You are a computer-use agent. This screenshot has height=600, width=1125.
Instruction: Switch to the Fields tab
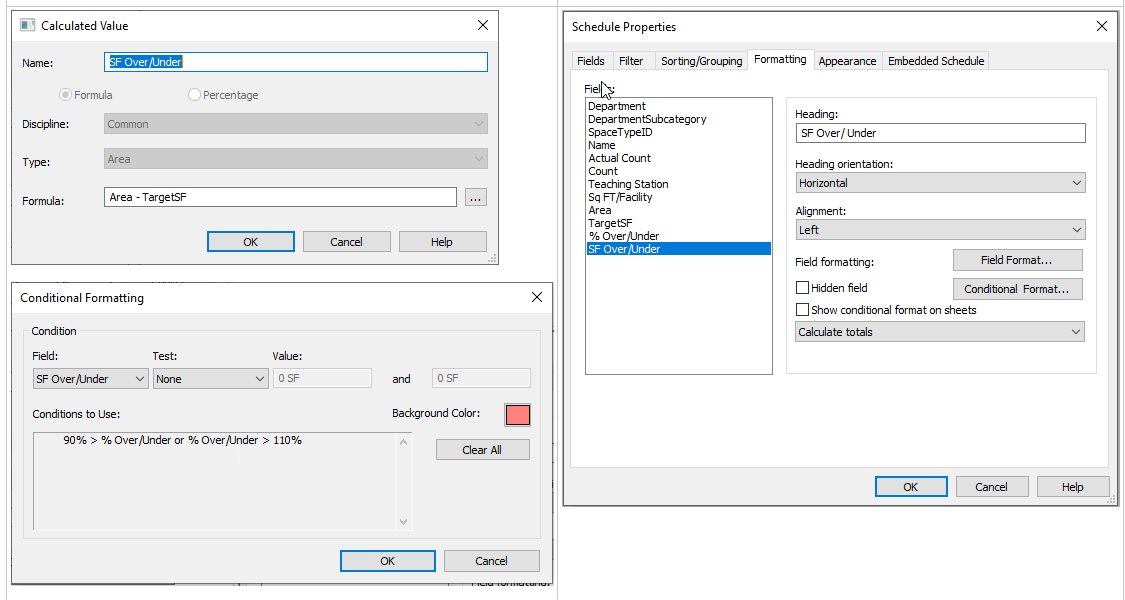(x=590, y=61)
